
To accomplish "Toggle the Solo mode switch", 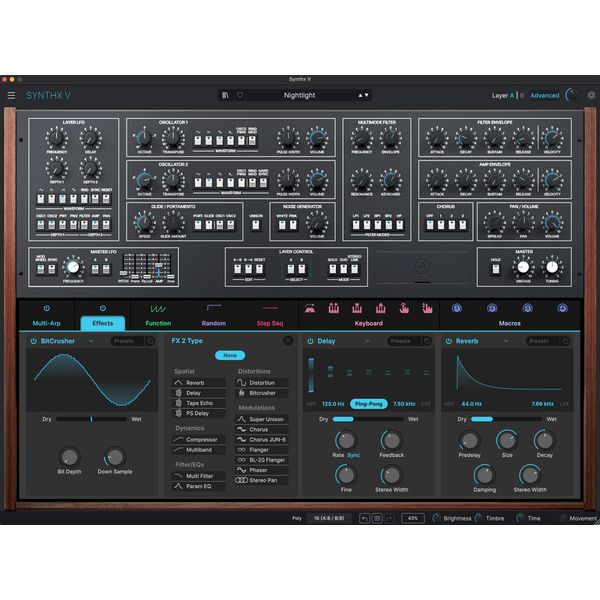I will 333,269.
